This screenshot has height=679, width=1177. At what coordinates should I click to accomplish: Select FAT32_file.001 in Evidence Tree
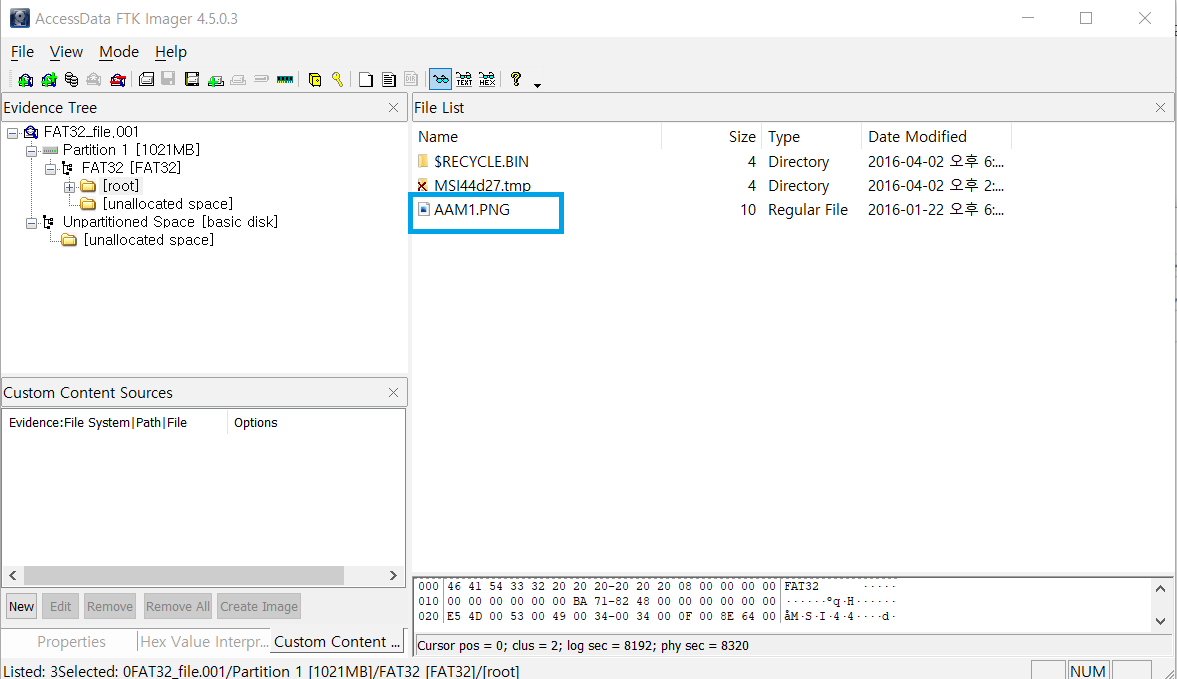91,132
